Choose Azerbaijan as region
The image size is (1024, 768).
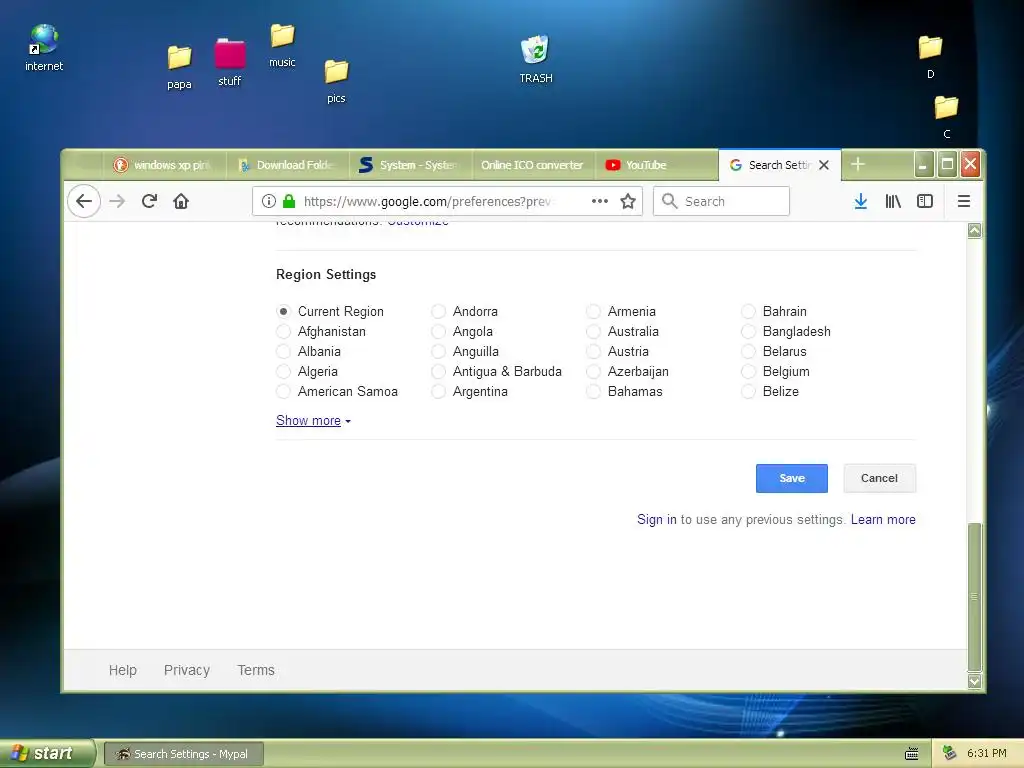(593, 372)
